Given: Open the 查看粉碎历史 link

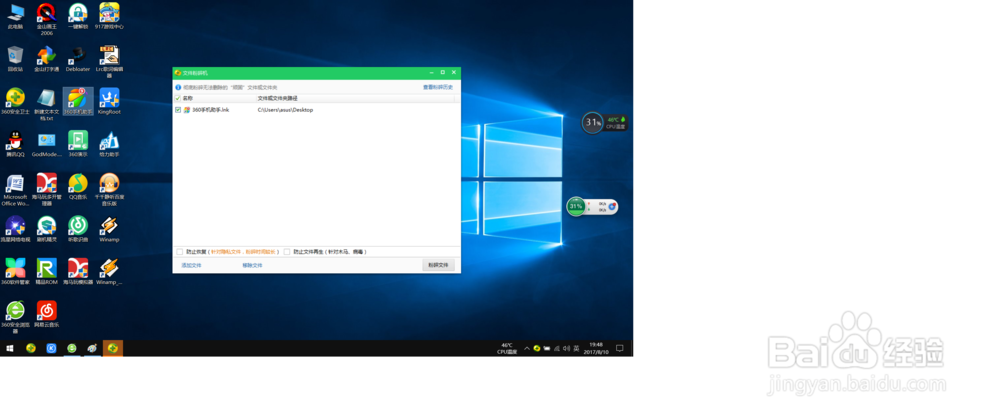Looking at the screenshot, I should tap(438, 87).
